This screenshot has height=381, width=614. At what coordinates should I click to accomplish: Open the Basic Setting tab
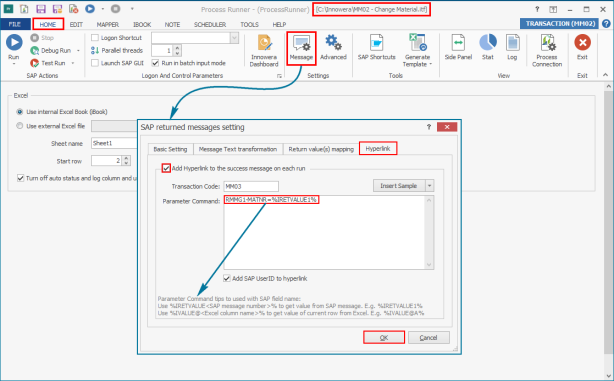tap(170, 149)
